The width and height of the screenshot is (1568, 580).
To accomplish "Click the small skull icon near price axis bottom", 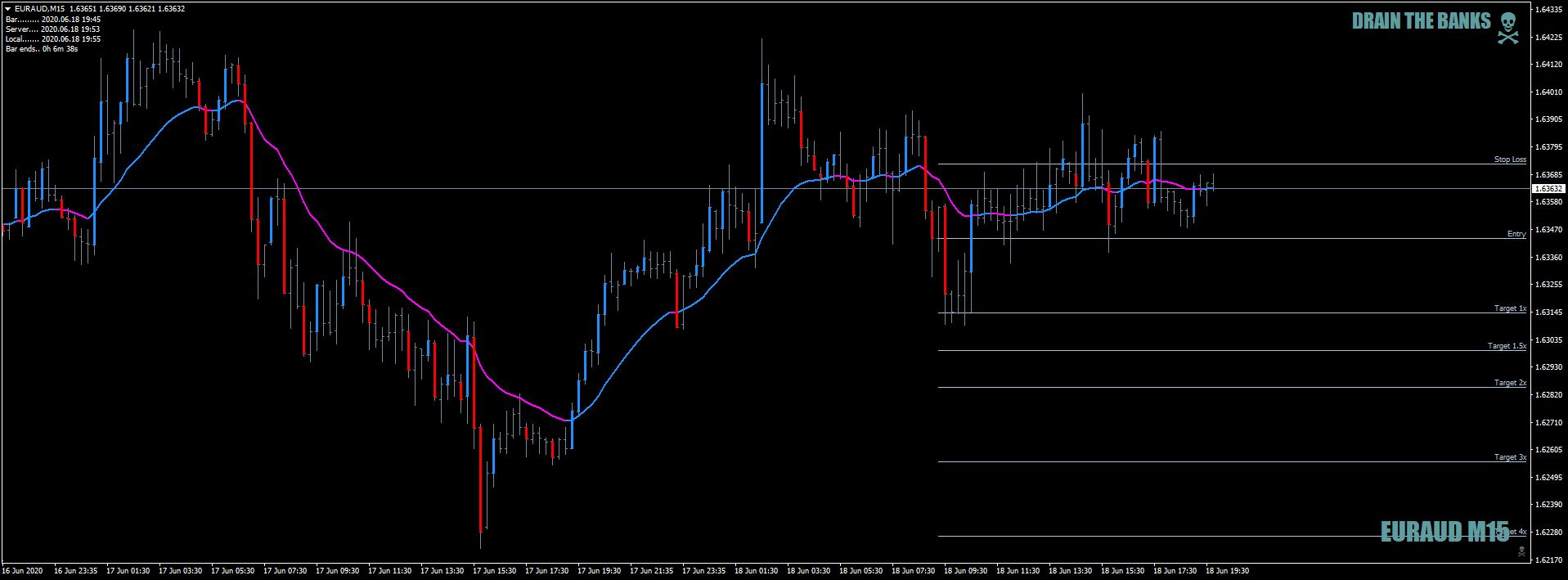I will pos(1521,552).
